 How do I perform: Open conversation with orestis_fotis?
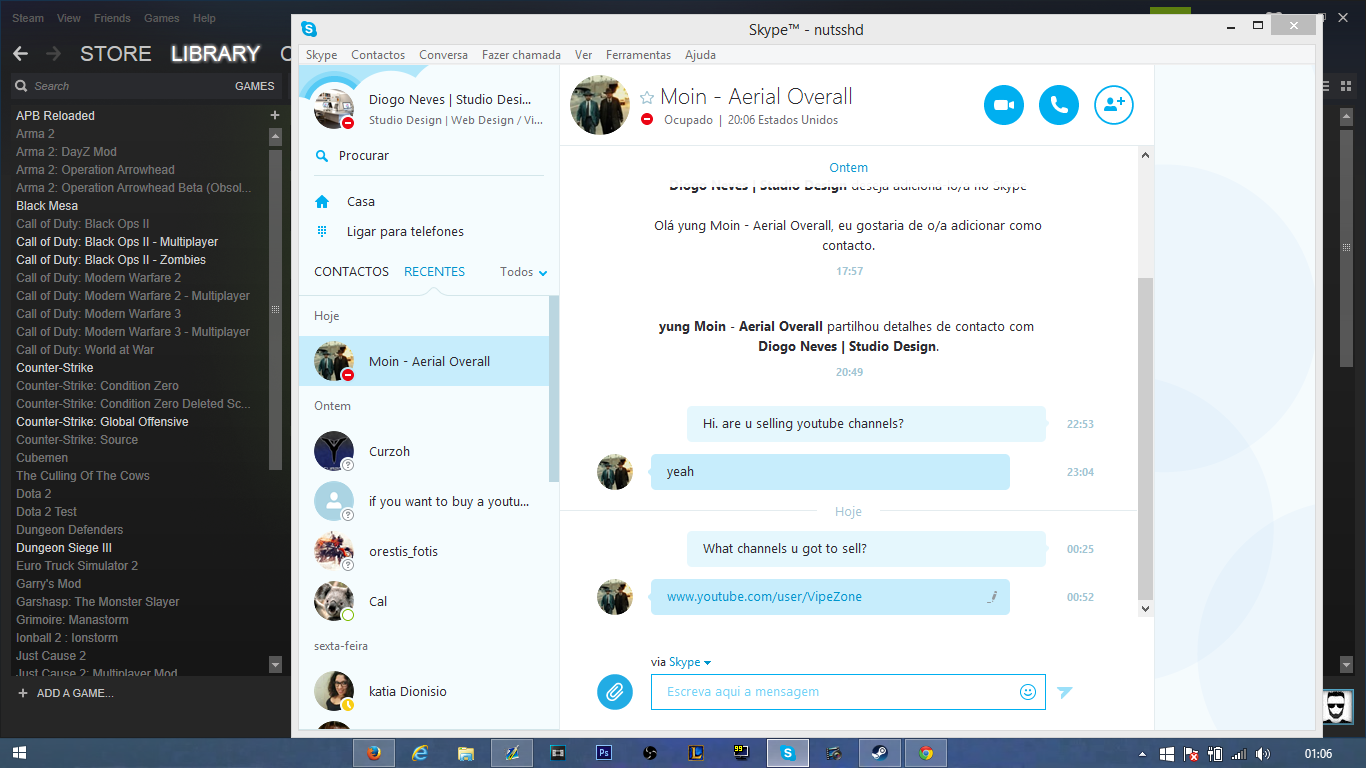tap(424, 551)
